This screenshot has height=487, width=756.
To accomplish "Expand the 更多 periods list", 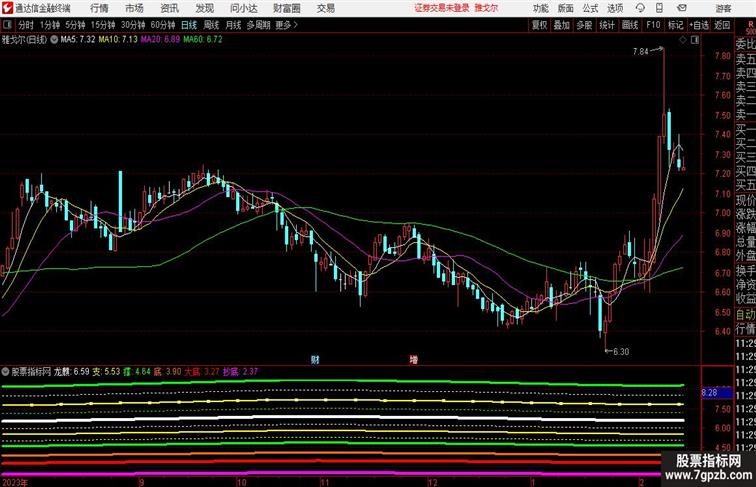I will click(x=287, y=25).
